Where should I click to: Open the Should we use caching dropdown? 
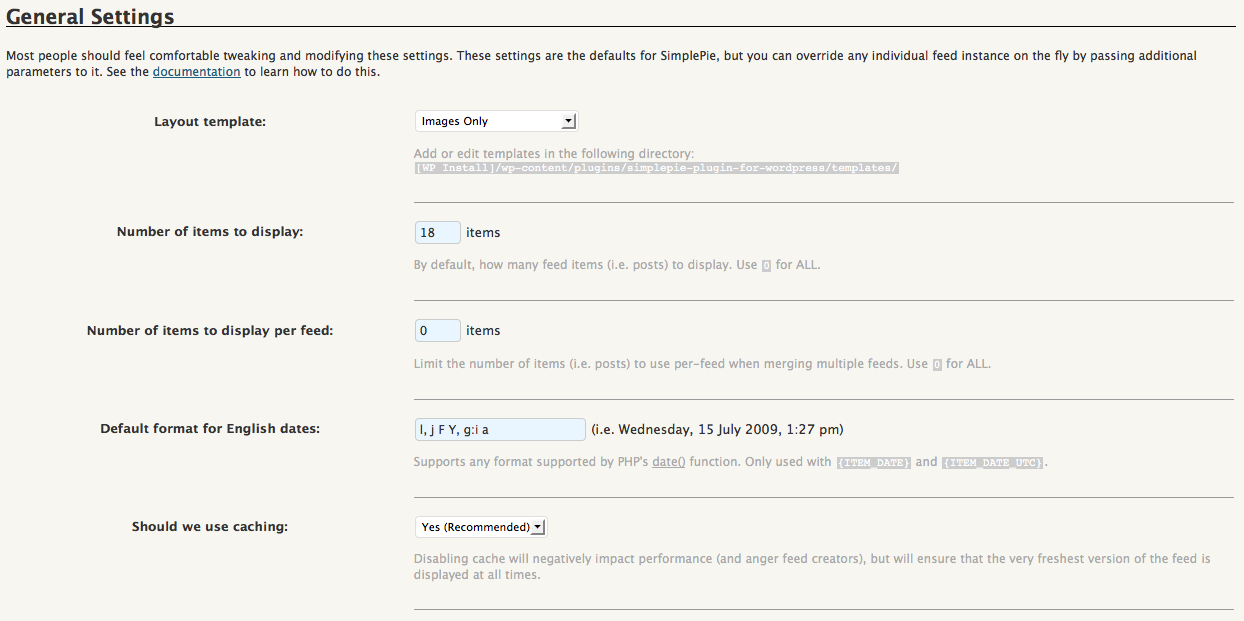pos(481,527)
